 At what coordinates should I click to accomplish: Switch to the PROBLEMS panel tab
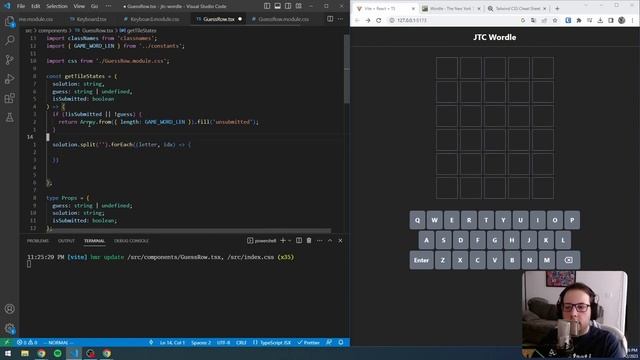click(38, 241)
